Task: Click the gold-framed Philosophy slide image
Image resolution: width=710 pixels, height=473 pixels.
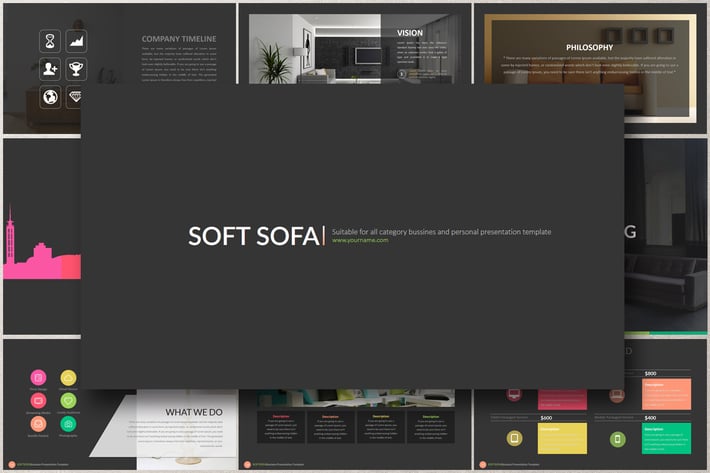Action: point(590,50)
